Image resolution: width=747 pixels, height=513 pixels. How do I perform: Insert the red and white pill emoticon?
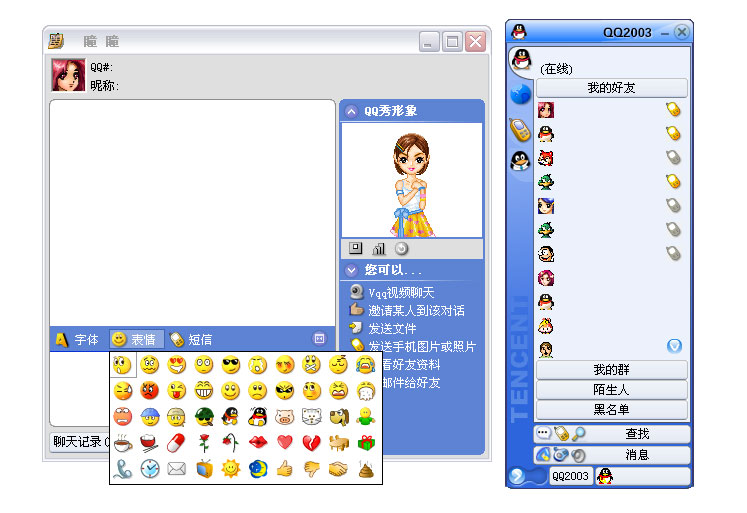pos(177,443)
